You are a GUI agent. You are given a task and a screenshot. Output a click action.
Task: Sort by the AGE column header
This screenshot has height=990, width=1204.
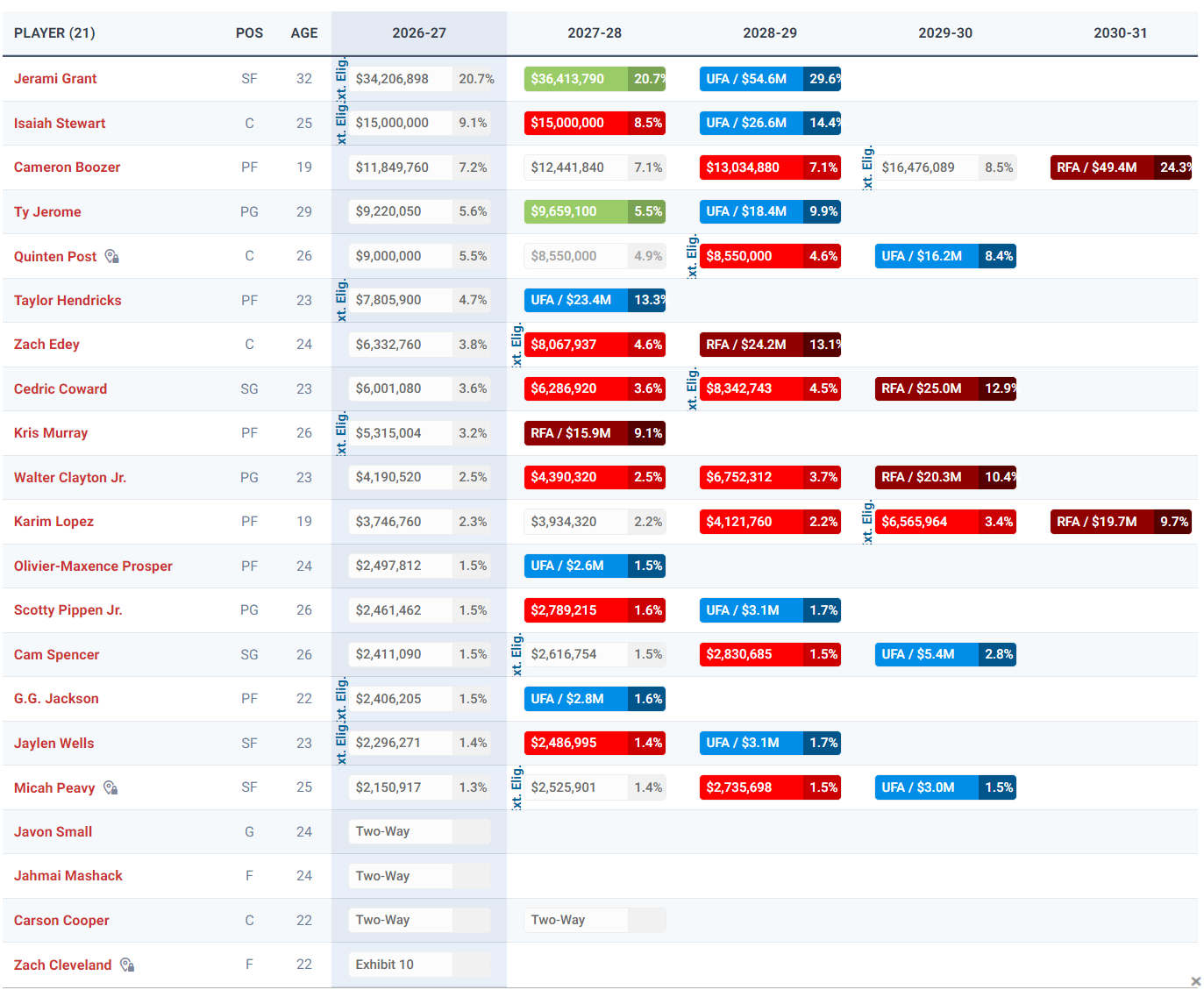tap(304, 33)
